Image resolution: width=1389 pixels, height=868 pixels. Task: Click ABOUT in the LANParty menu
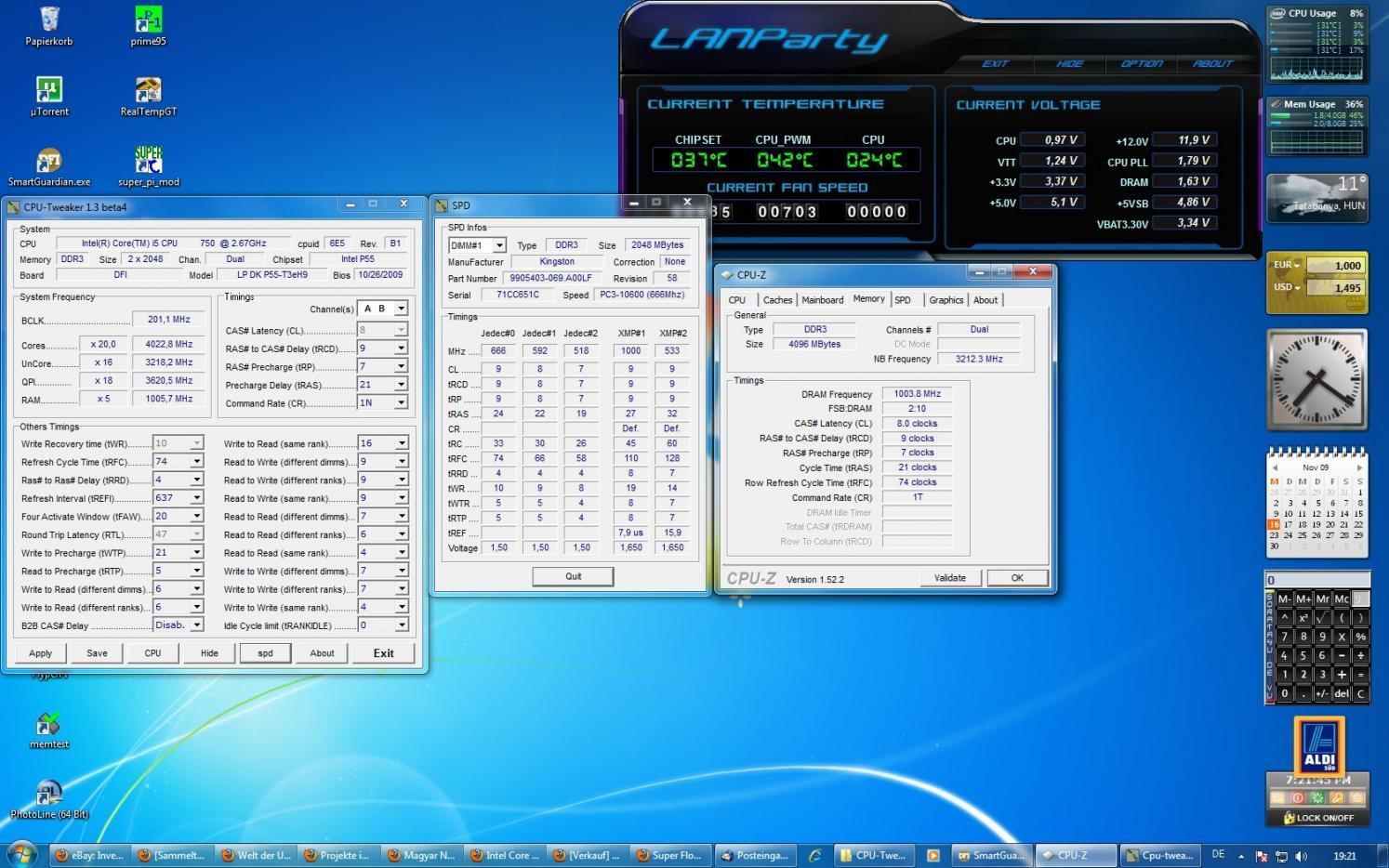1212,64
